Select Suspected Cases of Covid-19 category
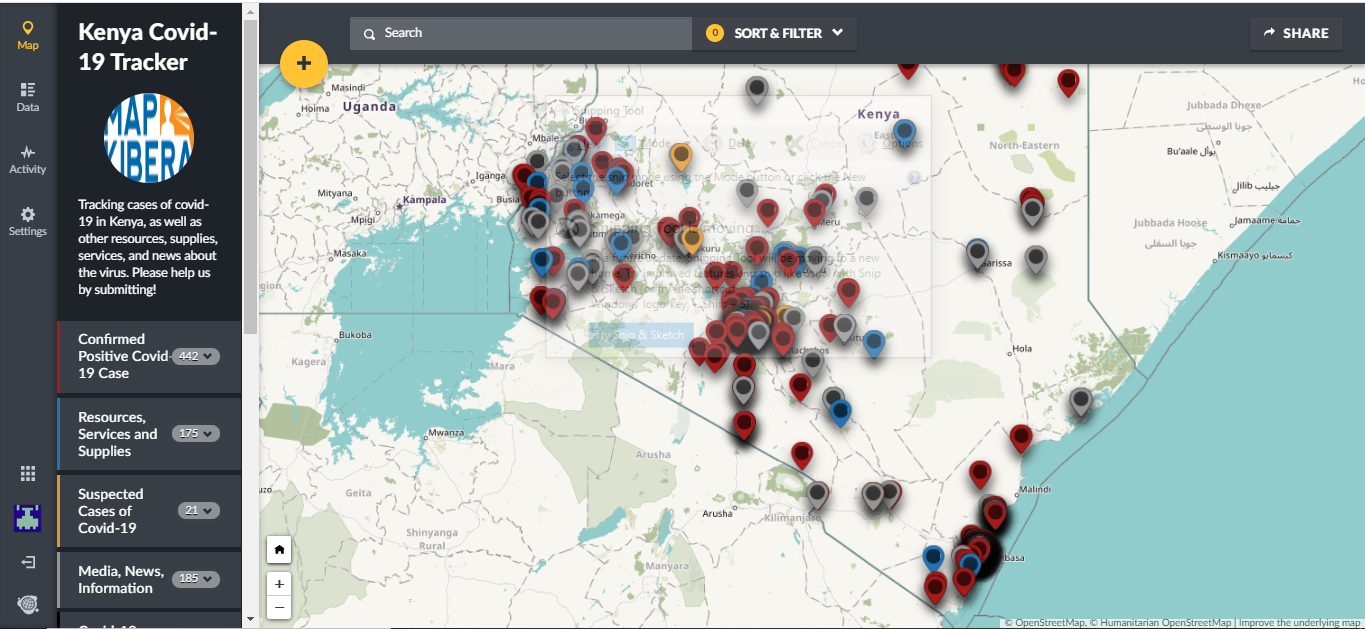This screenshot has height=629, width=1365. [x=149, y=511]
